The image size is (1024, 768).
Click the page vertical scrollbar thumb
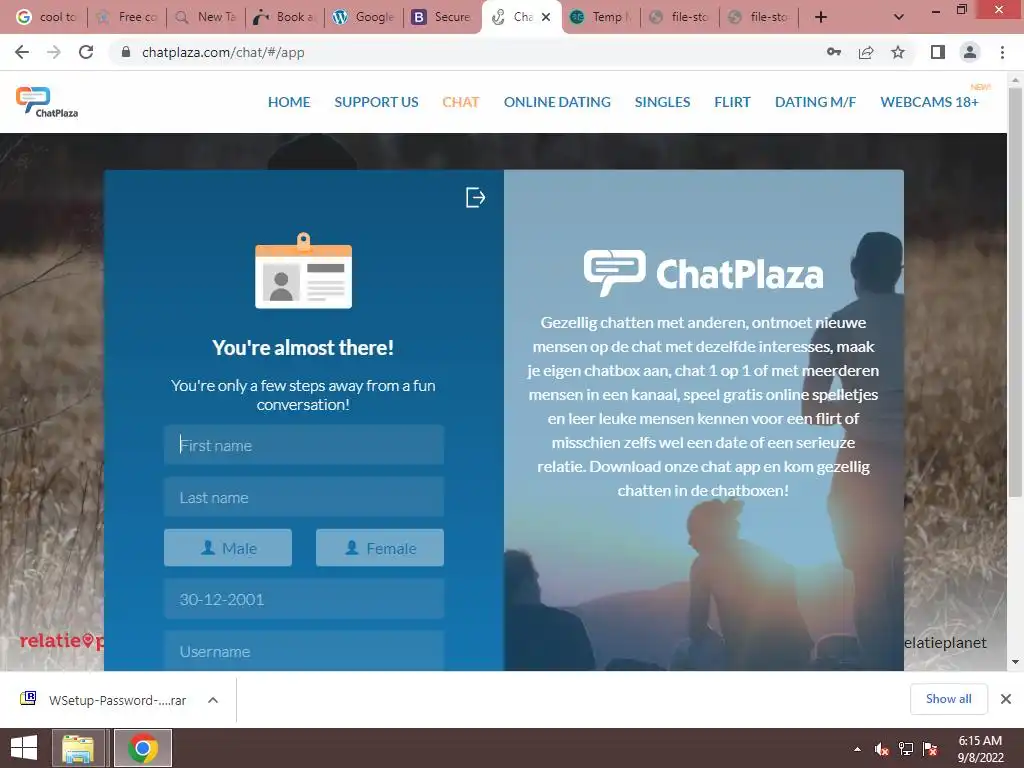point(1015,291)
